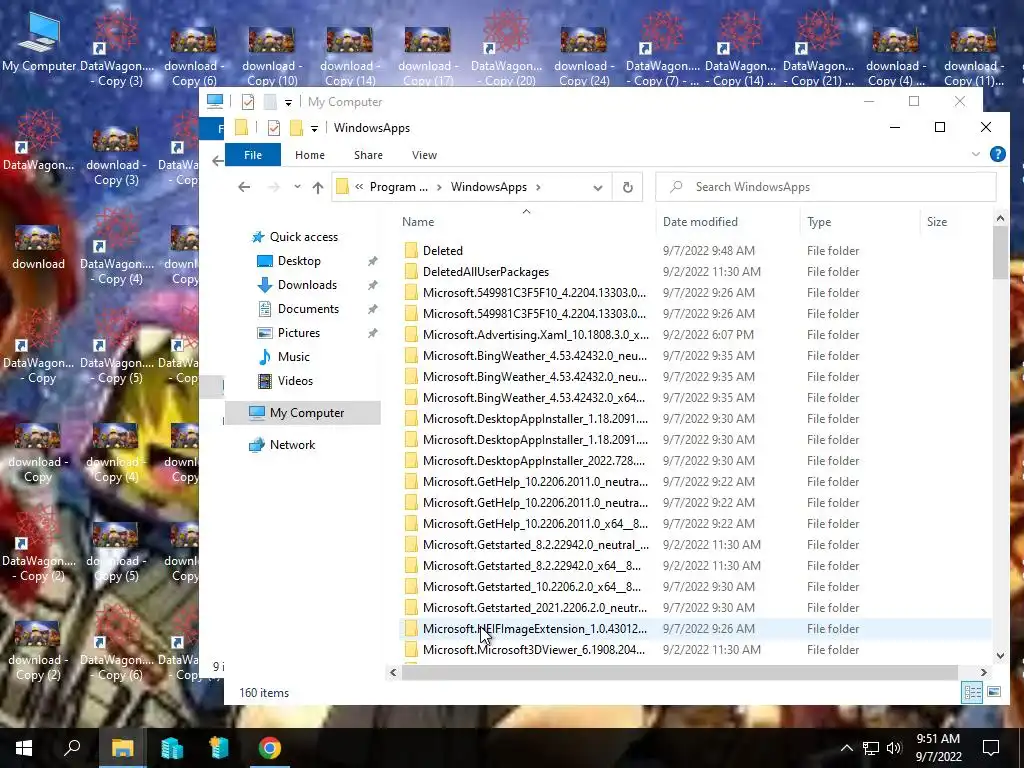The image size is (1024, 768).
Task: Click Properties icon in WindowsApps quick access toolbar
Action: (x=274, y=128)
